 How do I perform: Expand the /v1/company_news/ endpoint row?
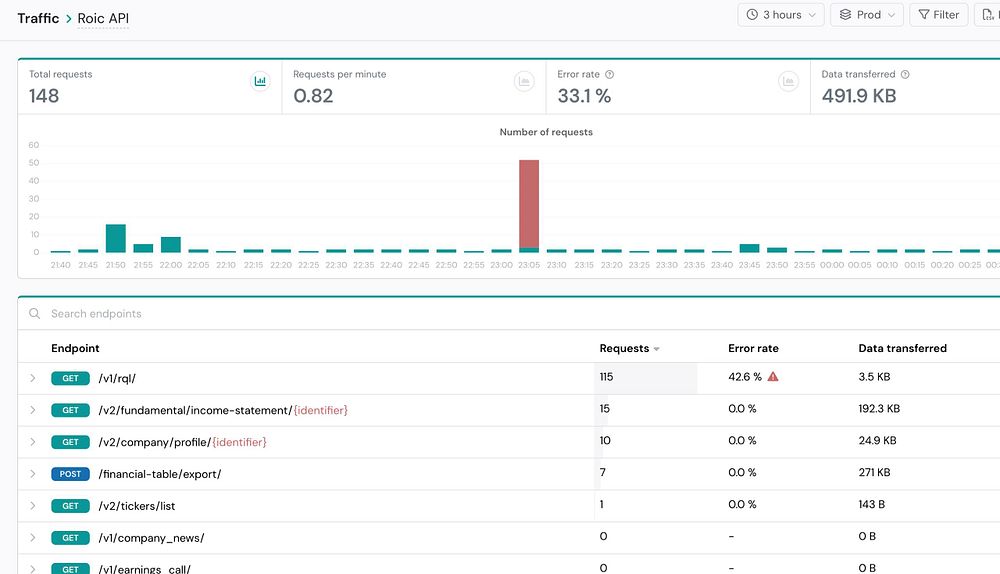(33, 538)
